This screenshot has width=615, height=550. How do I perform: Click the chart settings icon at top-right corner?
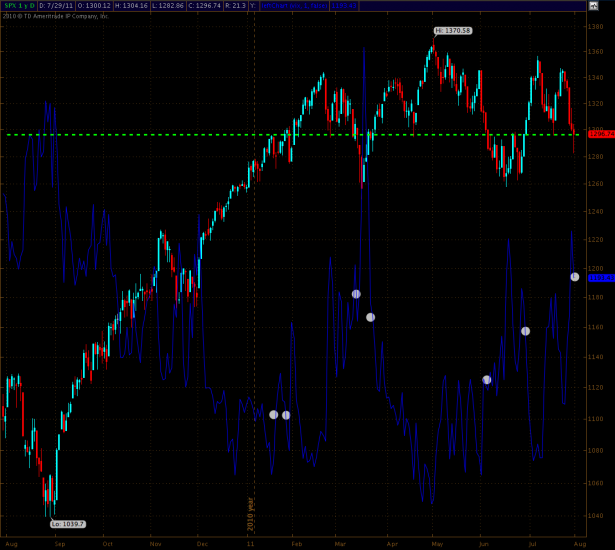click(593, 5)
